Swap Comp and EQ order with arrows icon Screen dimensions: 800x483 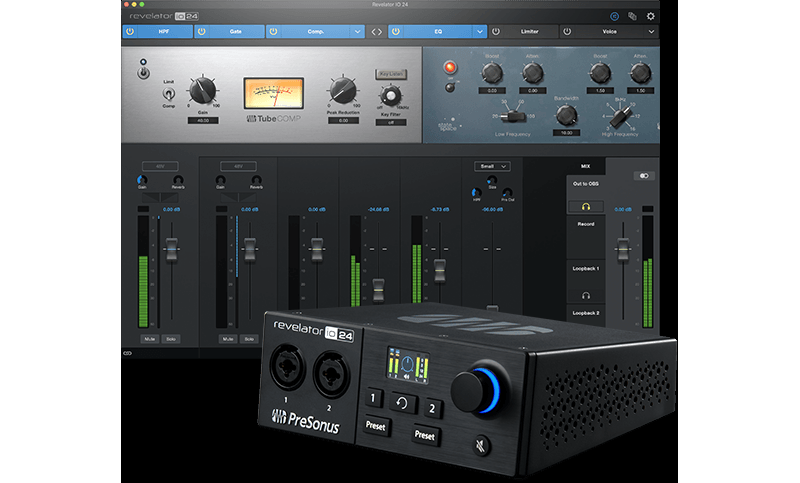pos(377,32)
